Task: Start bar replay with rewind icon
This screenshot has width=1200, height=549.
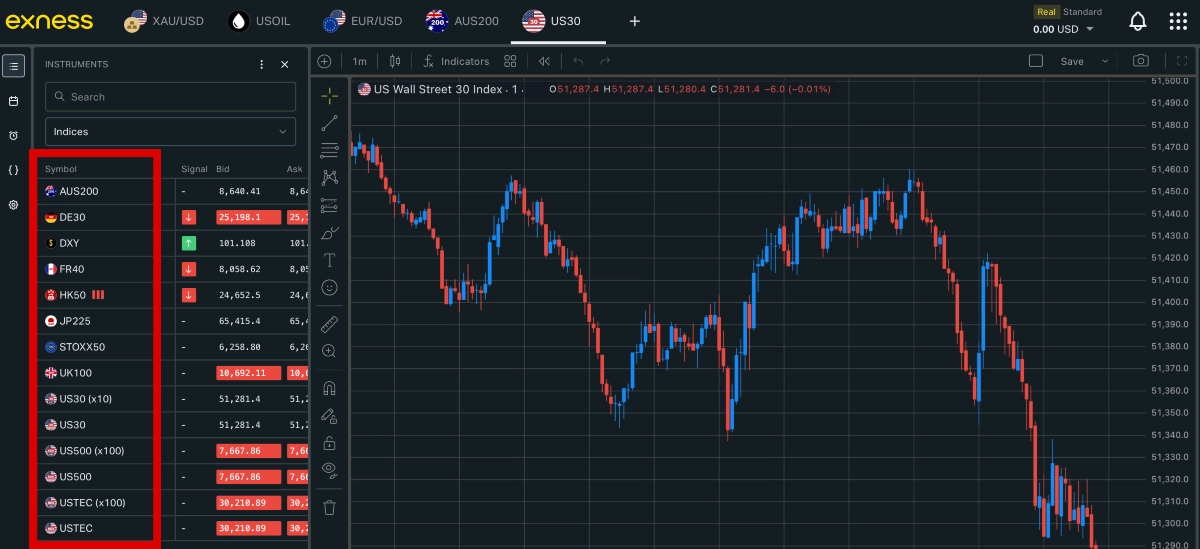Action: point(544,61)
